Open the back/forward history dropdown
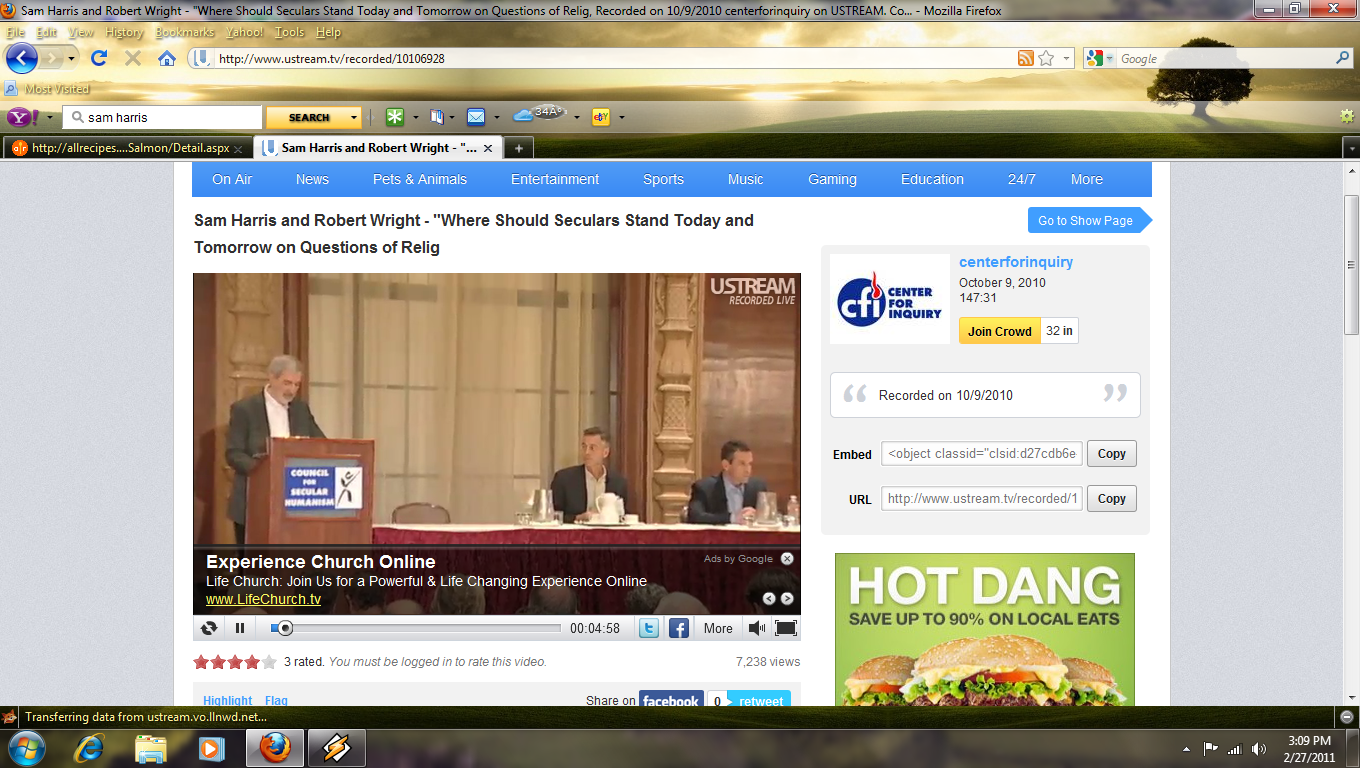 click(71, 58)
